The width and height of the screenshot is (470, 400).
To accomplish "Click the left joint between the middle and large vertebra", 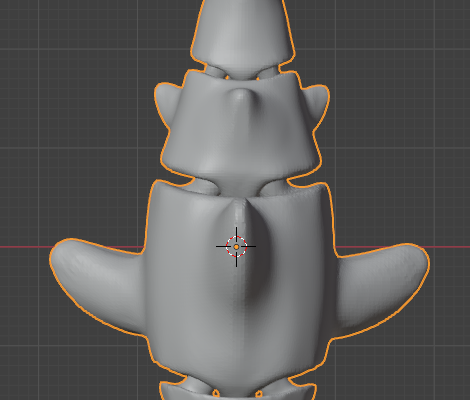I will coord(204,186).
